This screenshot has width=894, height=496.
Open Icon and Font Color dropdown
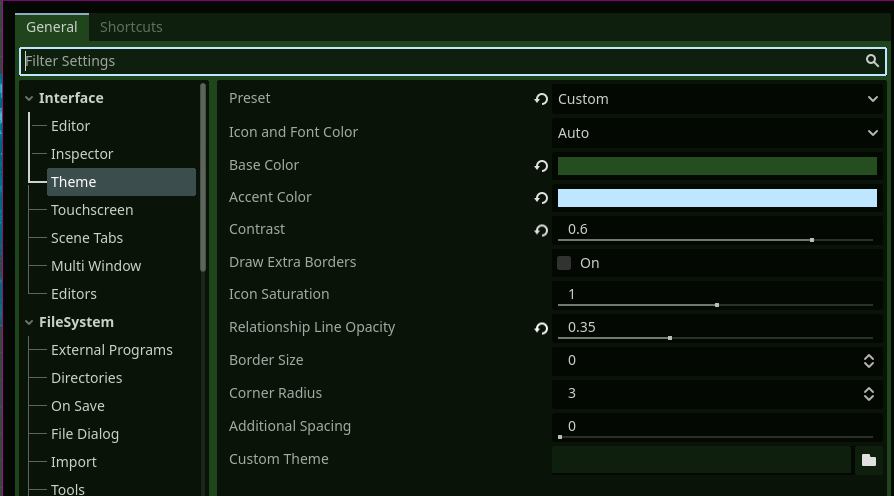point(716,133)
